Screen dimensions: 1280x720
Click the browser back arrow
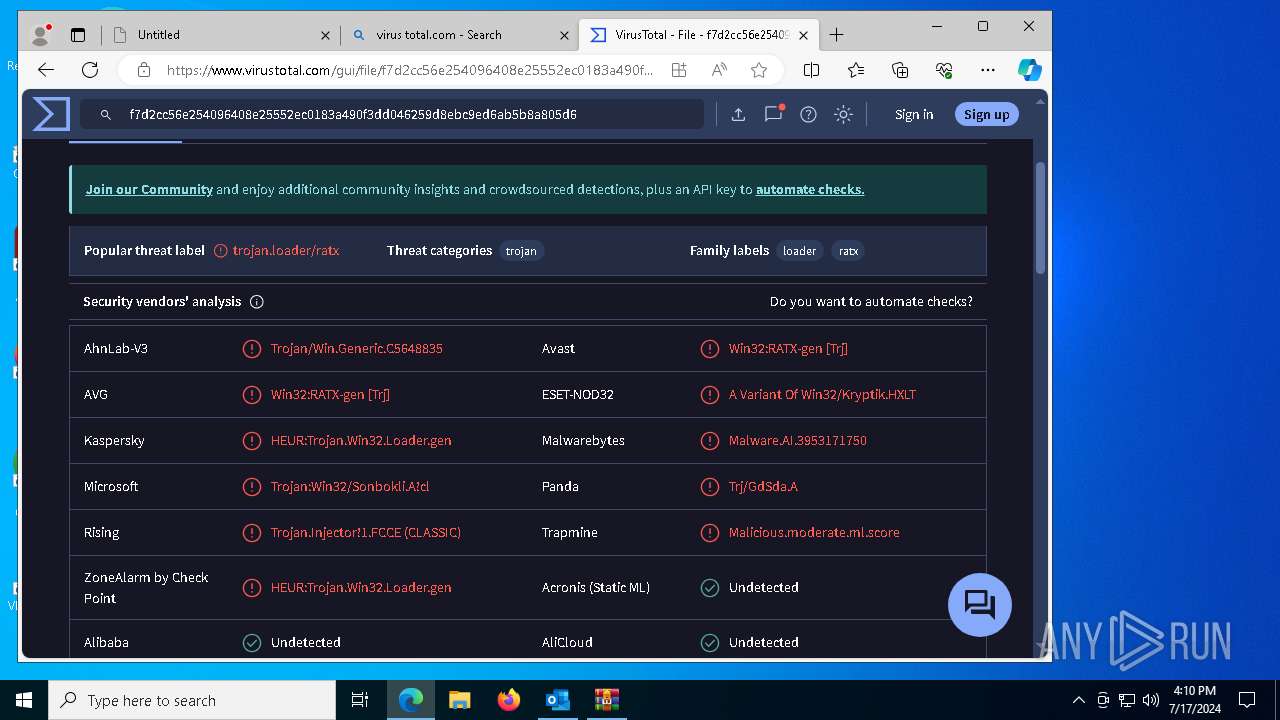pos(45,70)
